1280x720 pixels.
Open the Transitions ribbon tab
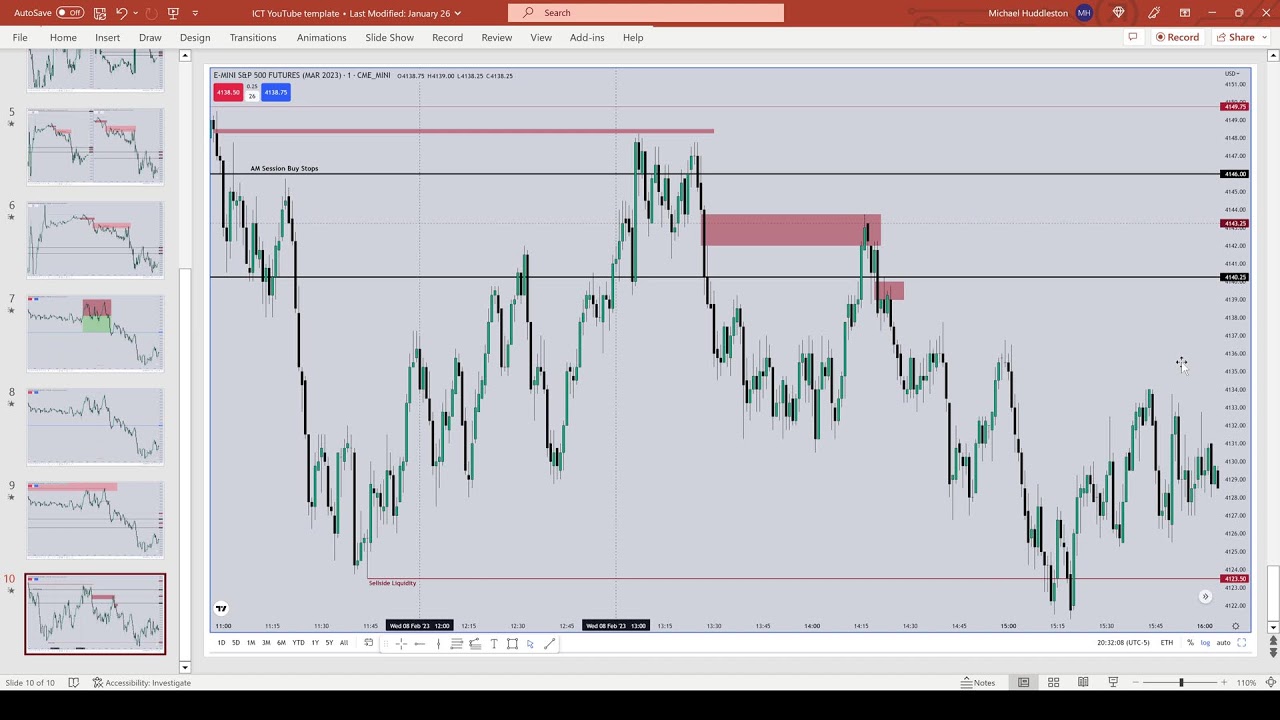[252, 38]
